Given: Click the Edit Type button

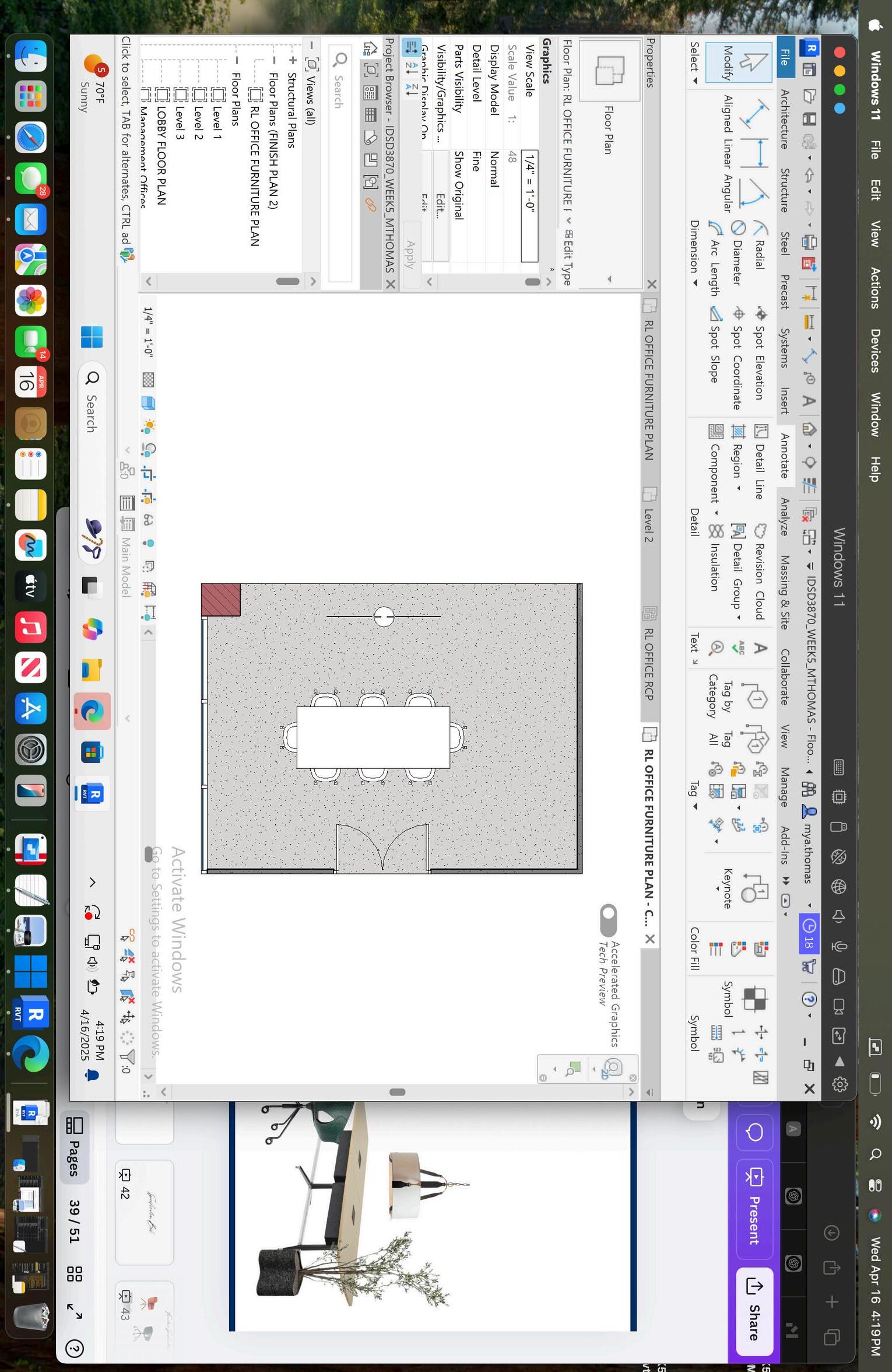Looking at the screenshot, I should coord(567,257).
